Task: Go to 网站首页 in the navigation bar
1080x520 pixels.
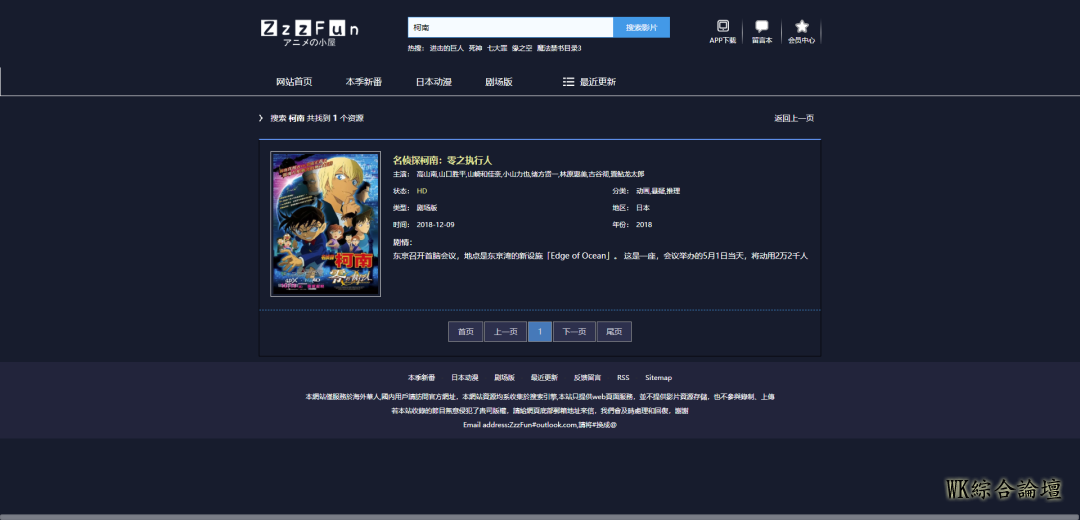Action: [294, 82]
